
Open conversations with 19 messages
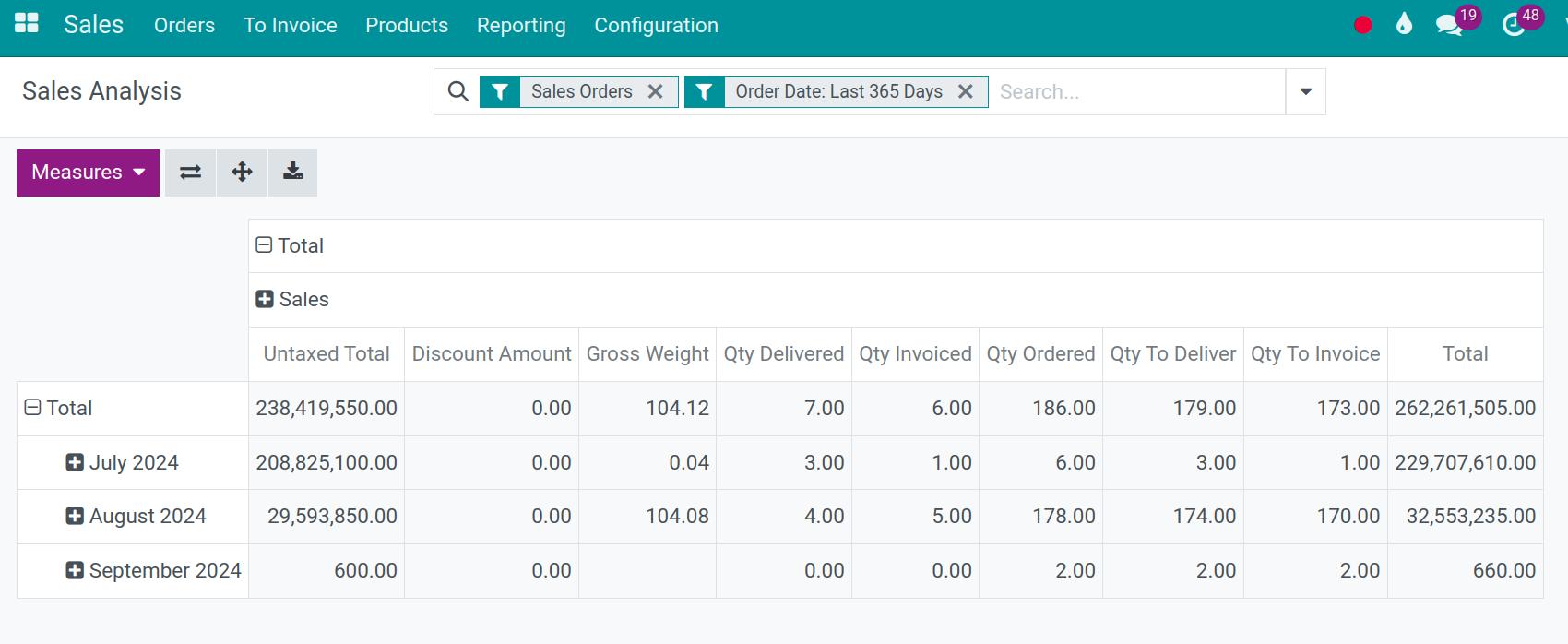1457,23
